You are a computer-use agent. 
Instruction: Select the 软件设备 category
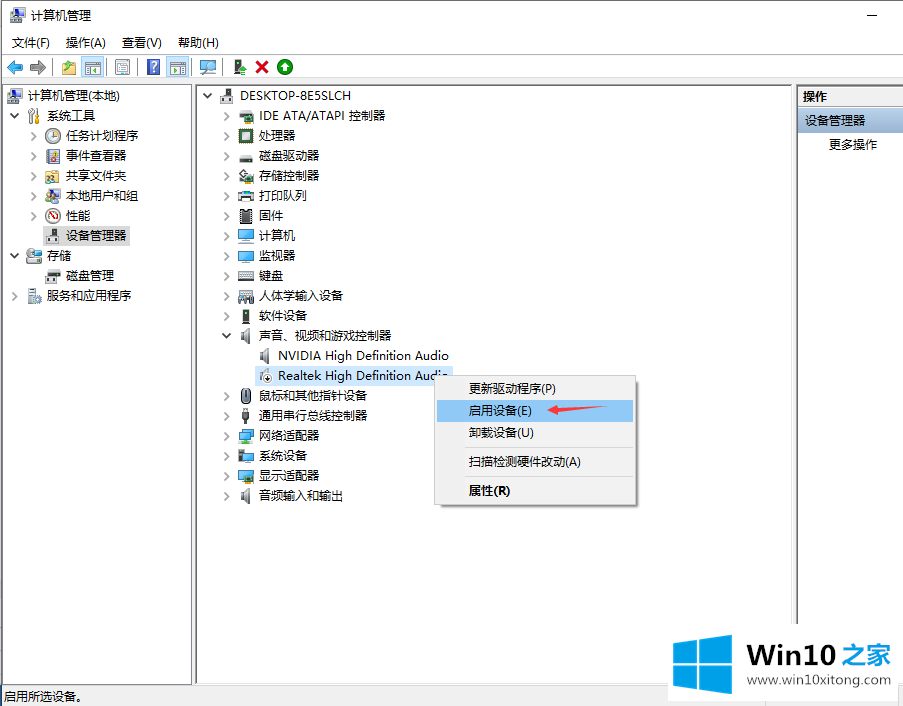pos(283,316)
